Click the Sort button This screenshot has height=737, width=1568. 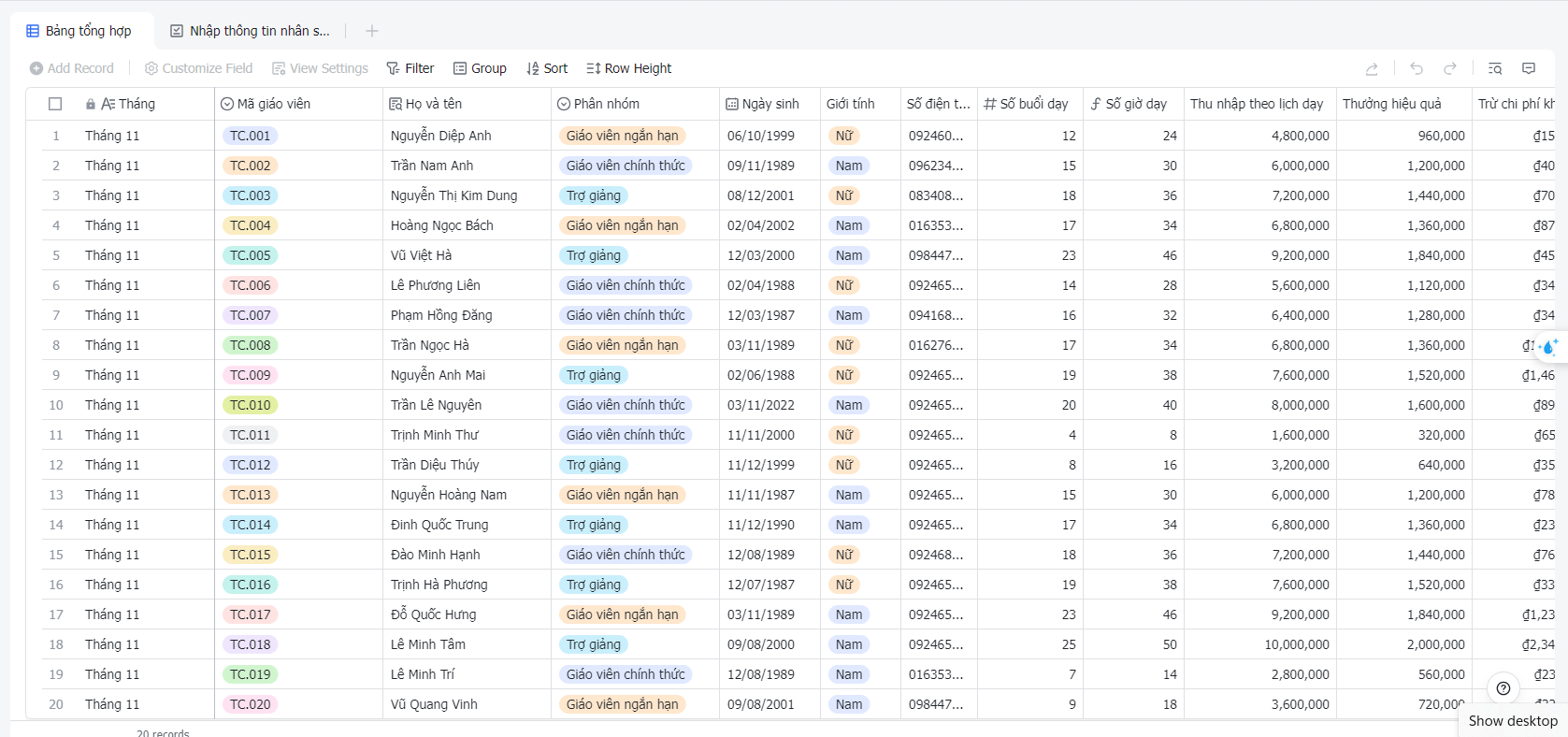click(x=547, y=68)
